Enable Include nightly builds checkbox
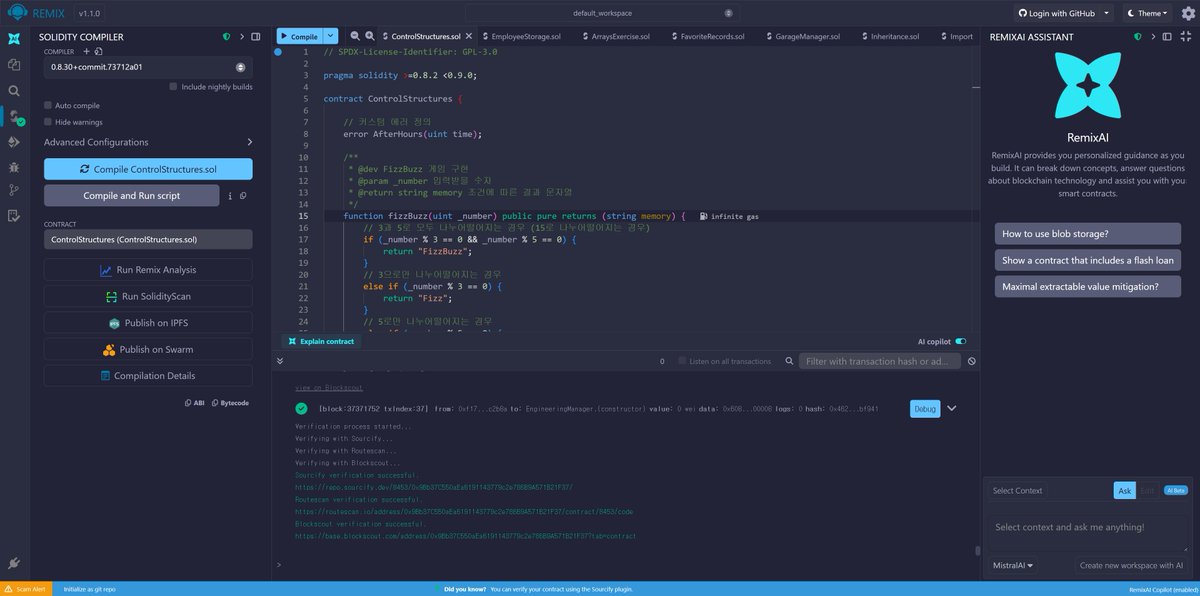This screenshot has width=1200, height=596. pyautogui.click(x=174, y=87)
